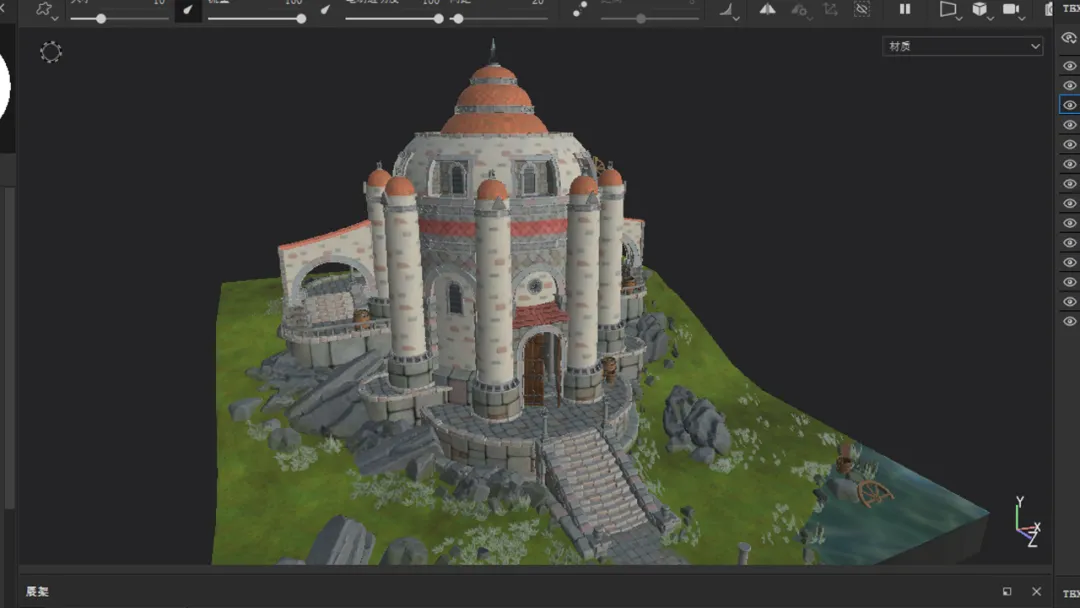Toggle the global eye visibility icon with arrow

[x=1069, y=37]
